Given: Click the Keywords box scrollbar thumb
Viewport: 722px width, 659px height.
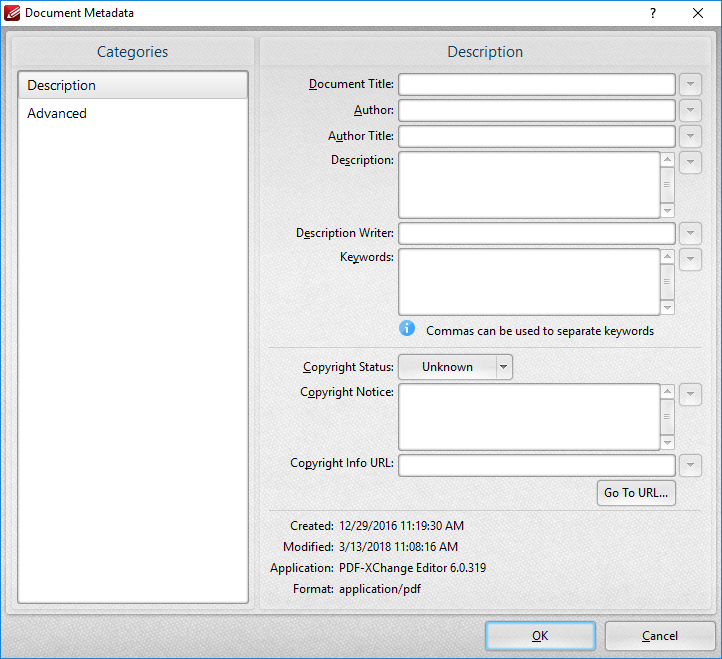Looking at the screenshot, I should click(x=667, y=282).
